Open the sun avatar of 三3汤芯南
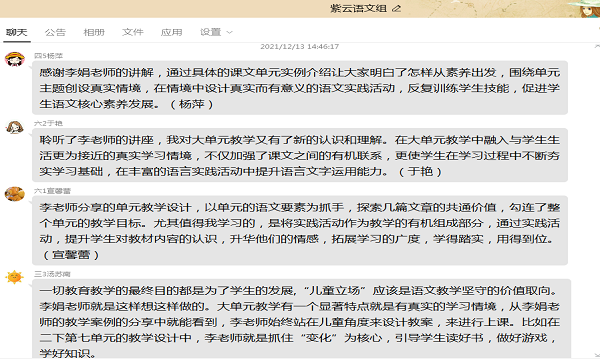 click(15, 277)
